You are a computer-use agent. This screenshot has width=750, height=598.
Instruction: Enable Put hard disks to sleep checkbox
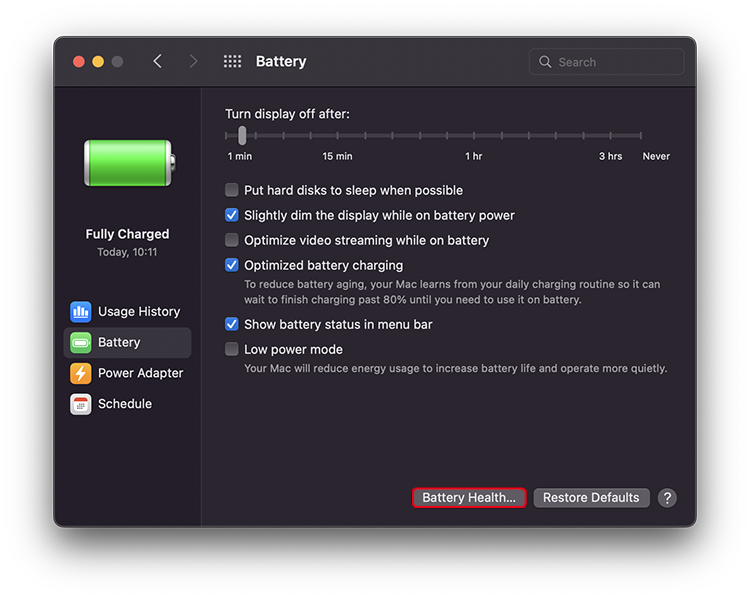(232, 190)
